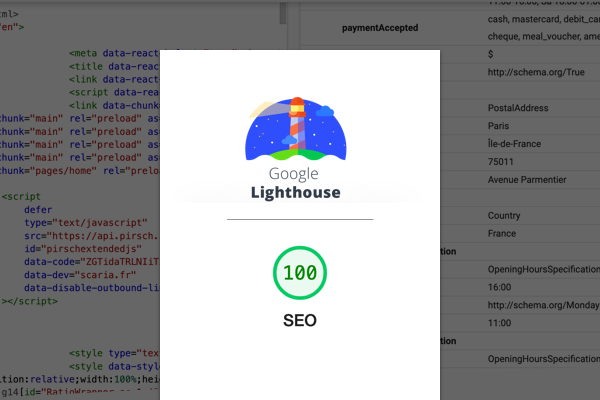This screenshot has width=600, height=400.
Task: Click the api.pirsch src code line
Action: tap(91, 236)
